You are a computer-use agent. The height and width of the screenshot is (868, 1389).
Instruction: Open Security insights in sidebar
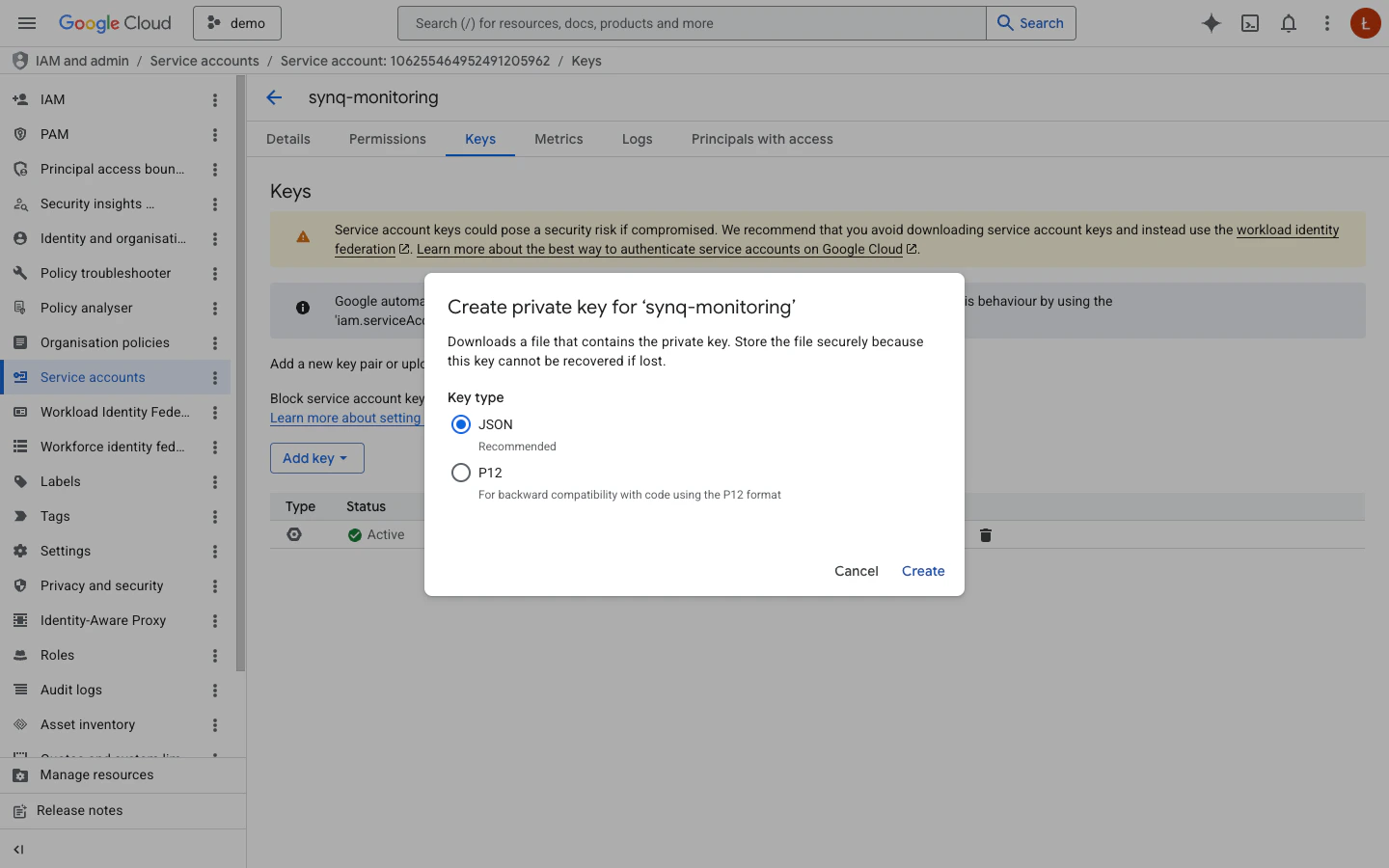coord(96,203)
